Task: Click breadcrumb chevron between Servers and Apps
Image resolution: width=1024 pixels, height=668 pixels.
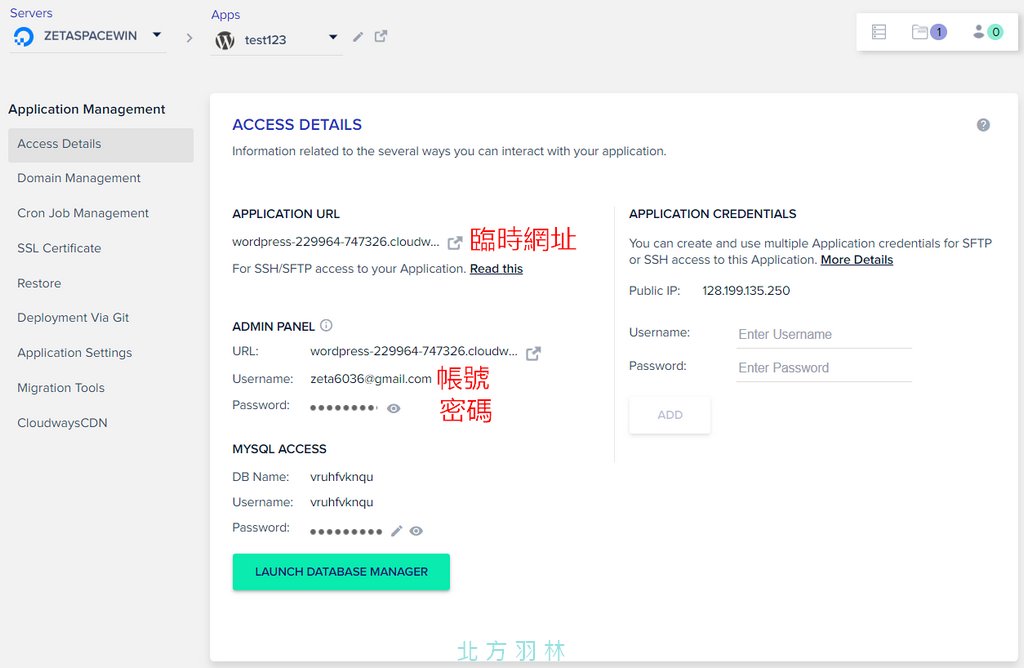Action: pyautogui.click(x=189, y=38)
